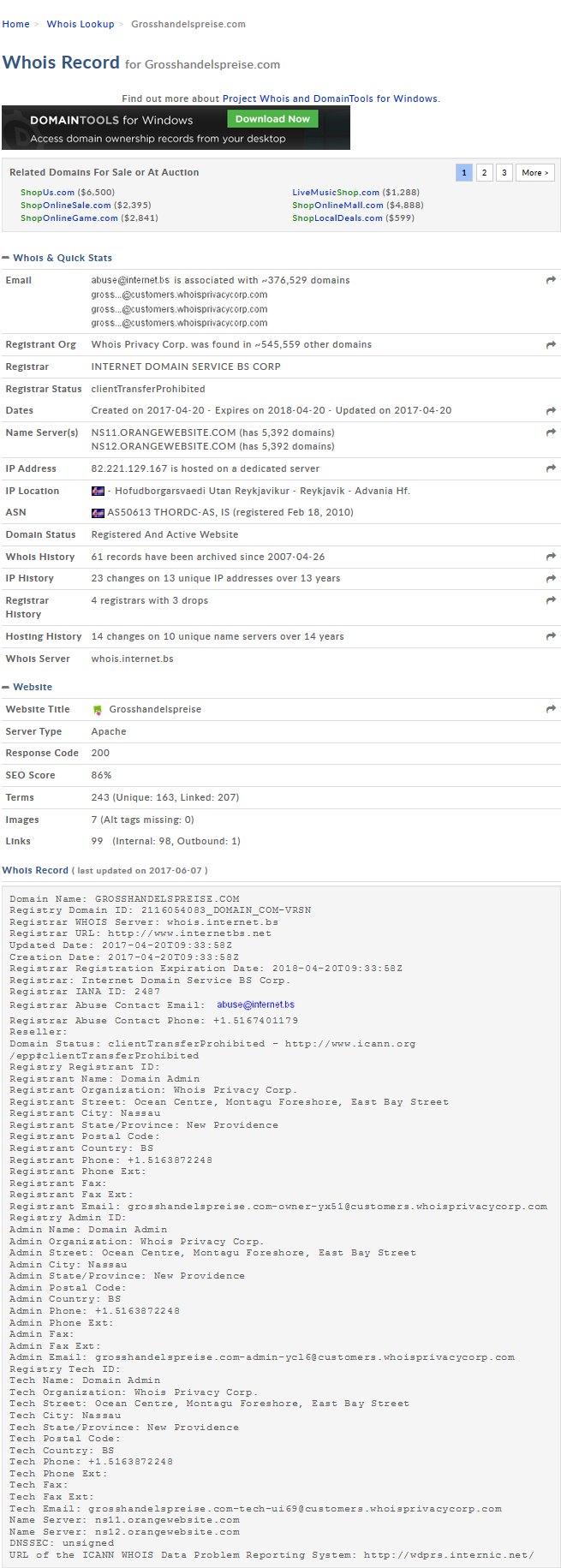Click the Grosshandelspreise website favicon
Viewport: 561px width, 1568px height.
(x=97, y=710)
